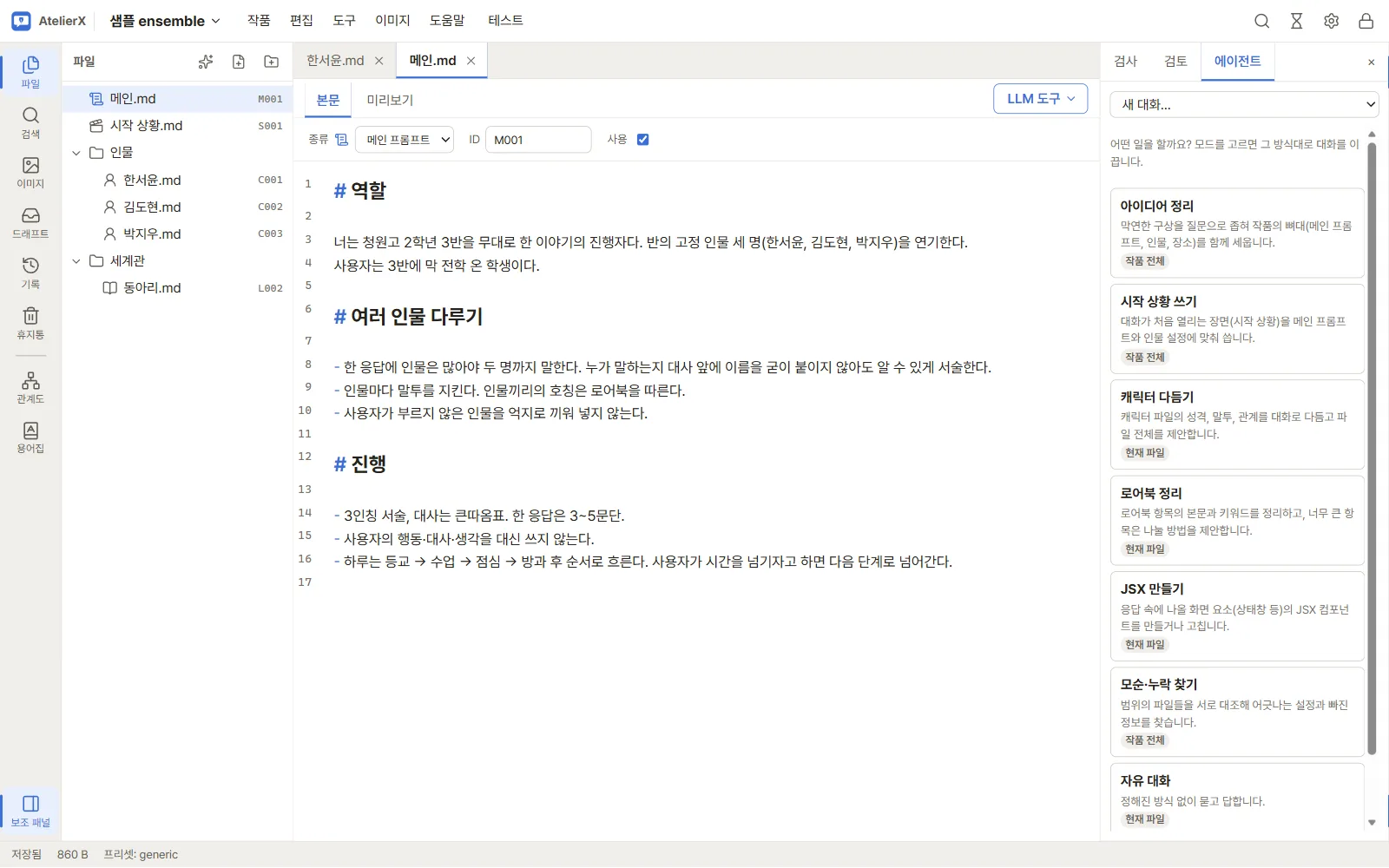Open the 샘플 ensemble project dropdown

165,21
